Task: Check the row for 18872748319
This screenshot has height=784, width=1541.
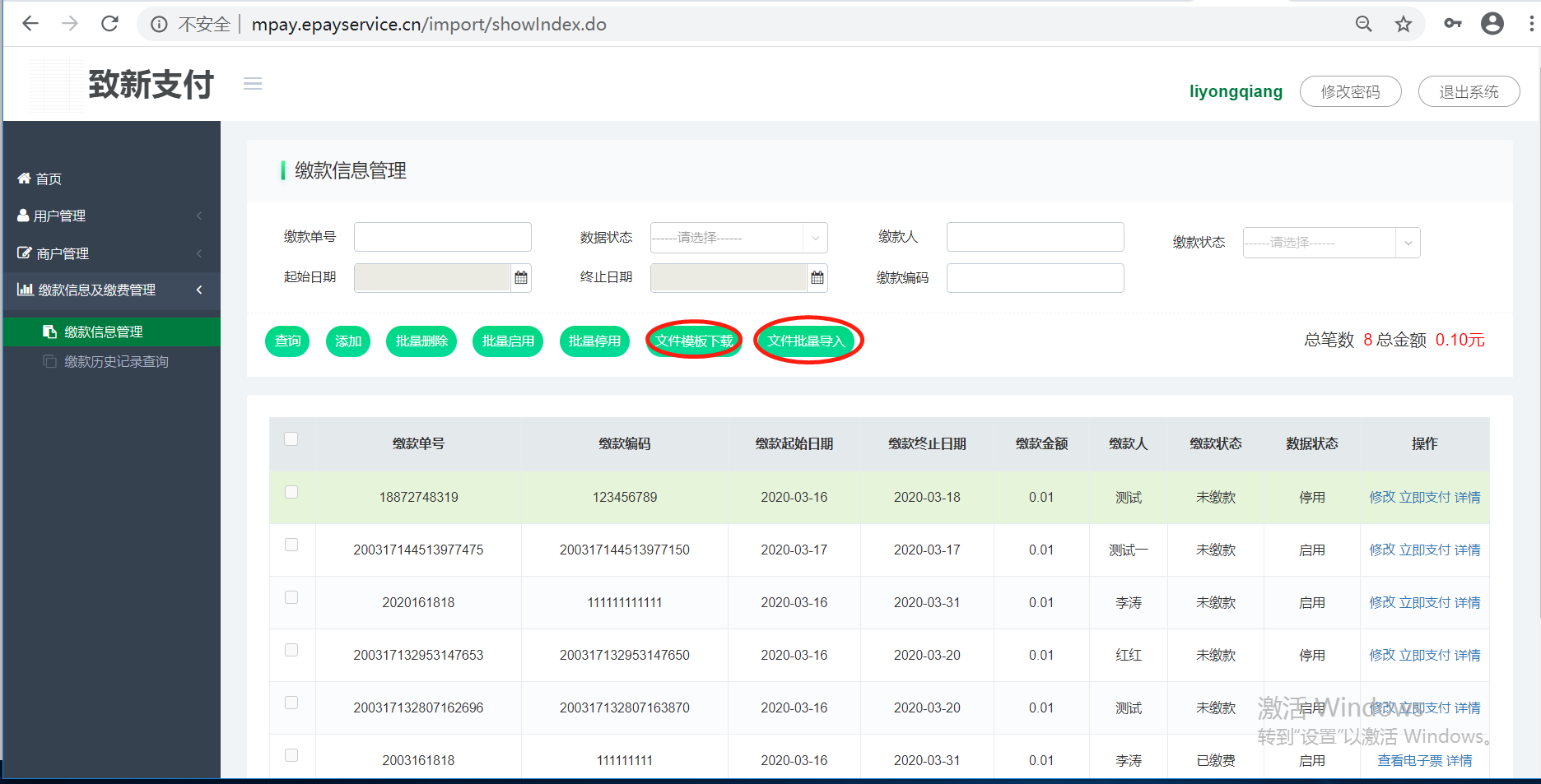Action: (x=291, y=492)
